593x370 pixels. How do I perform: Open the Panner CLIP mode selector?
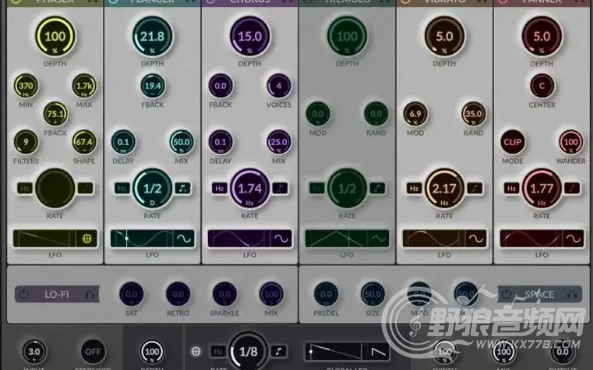click(x=512, y=142)
